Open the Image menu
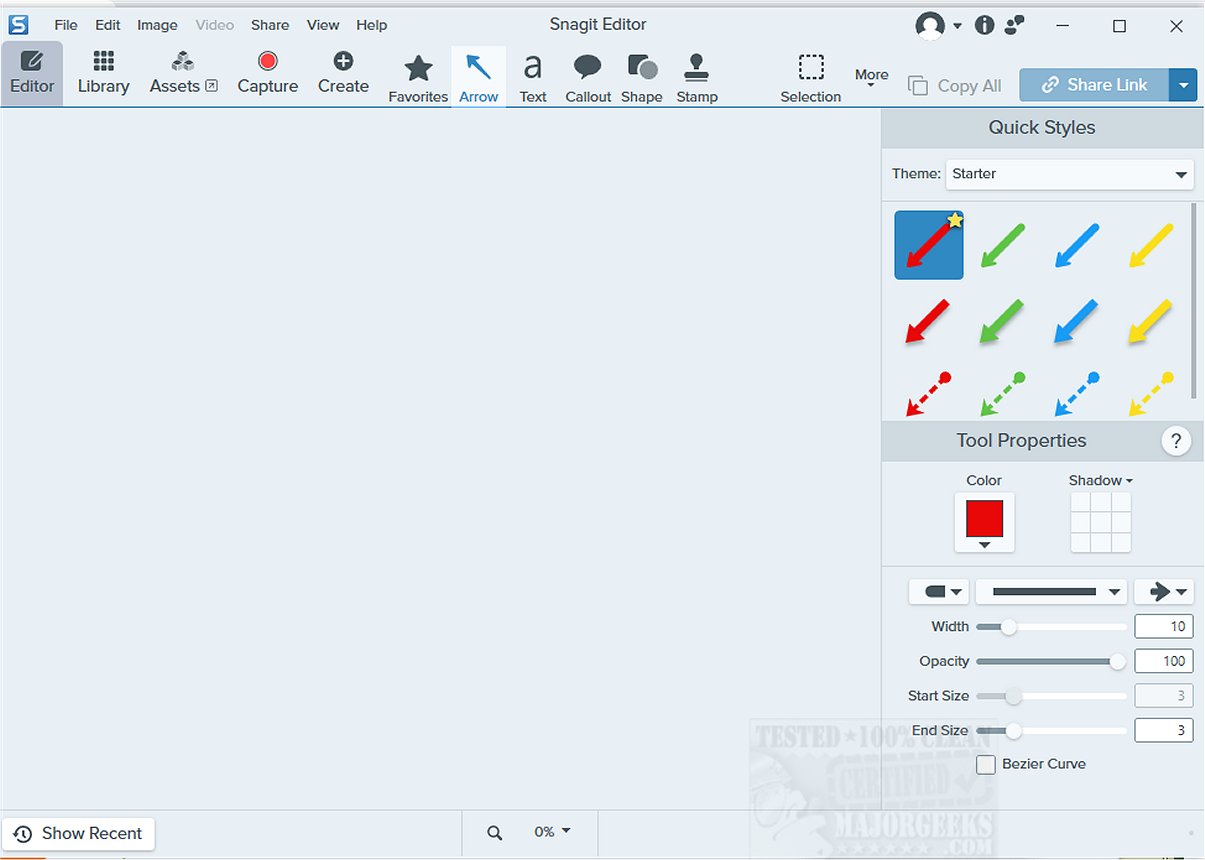 (x=157, y=25)
